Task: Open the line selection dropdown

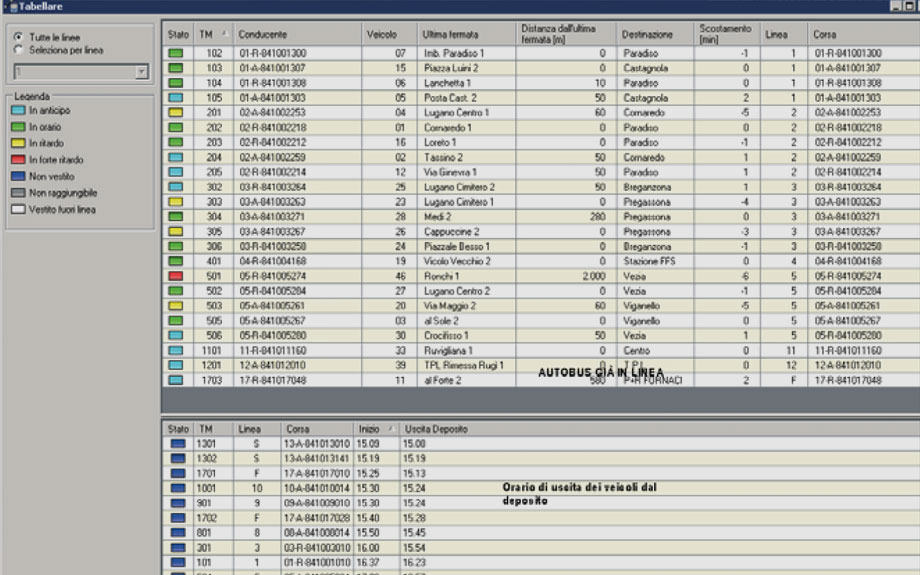Action: tap(141, 72)
